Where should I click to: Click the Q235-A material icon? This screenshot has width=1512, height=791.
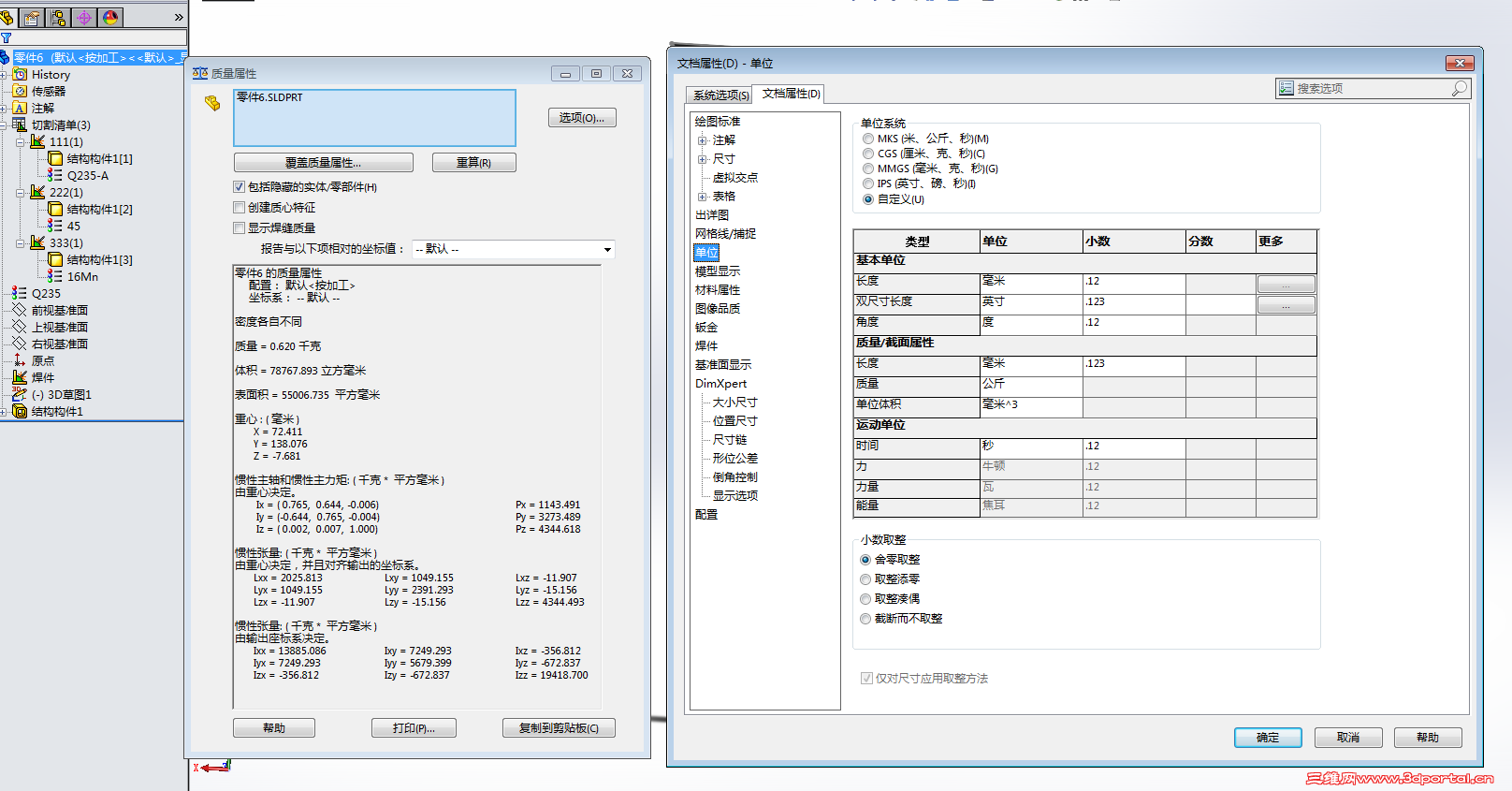click(55, 175)
